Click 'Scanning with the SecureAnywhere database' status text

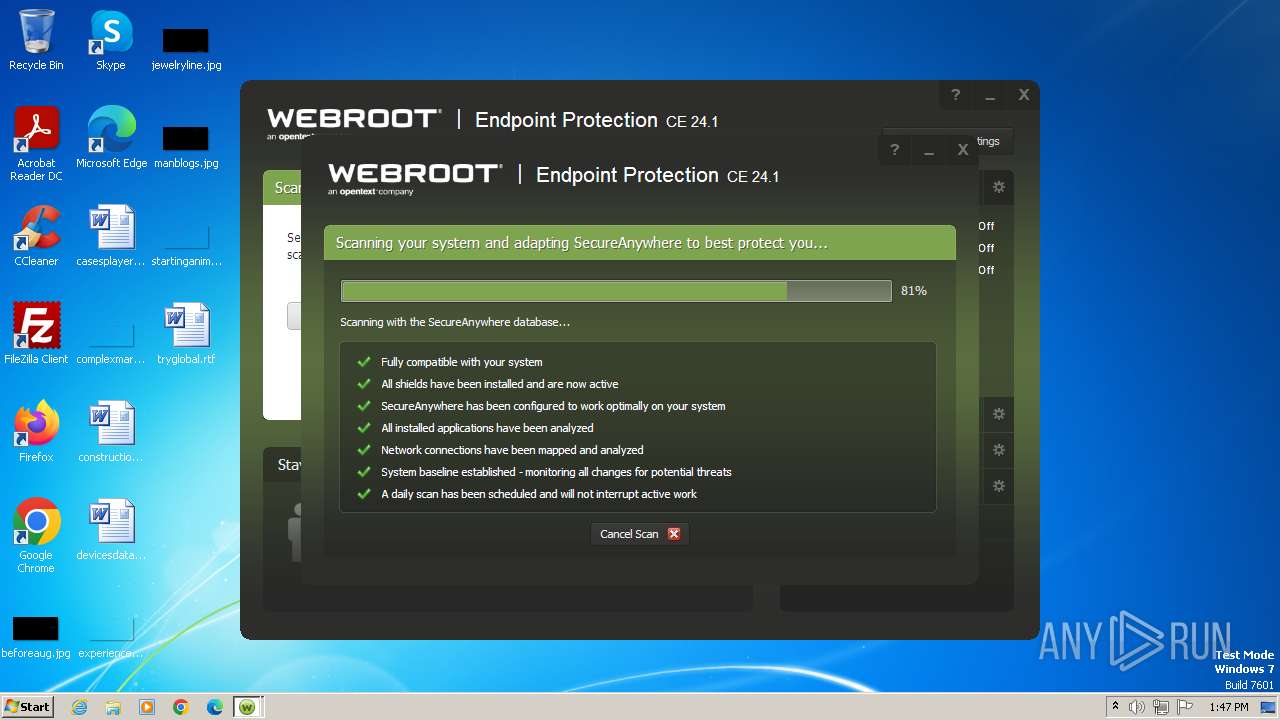tap(455, 322)
